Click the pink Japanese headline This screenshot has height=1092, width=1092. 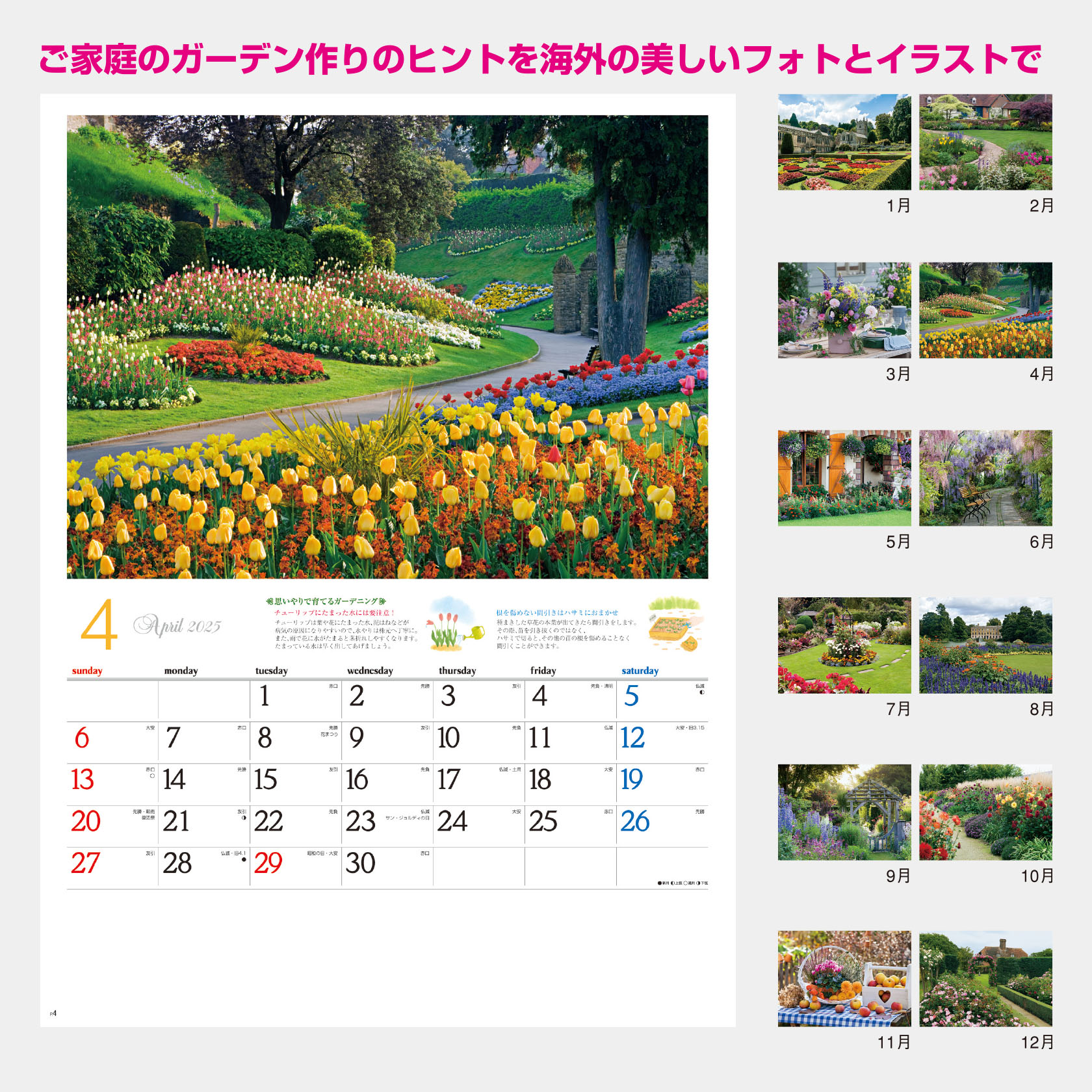[540, 59]
